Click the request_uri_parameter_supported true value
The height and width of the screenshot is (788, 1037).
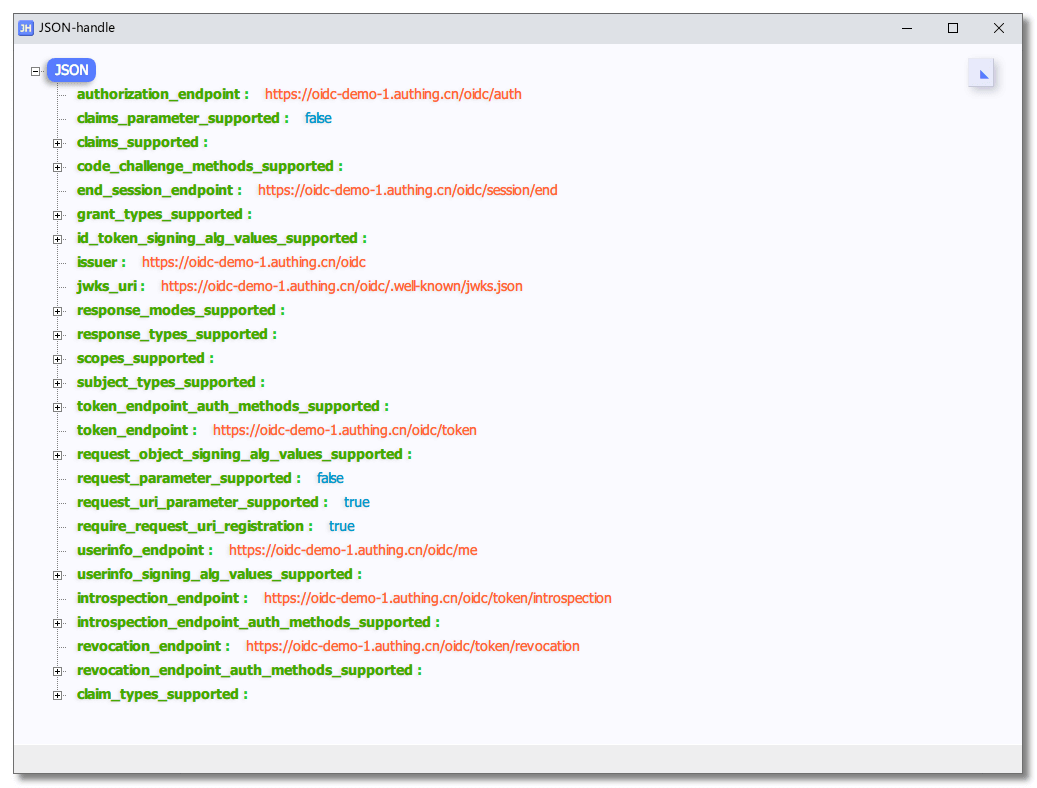[356, 502]
